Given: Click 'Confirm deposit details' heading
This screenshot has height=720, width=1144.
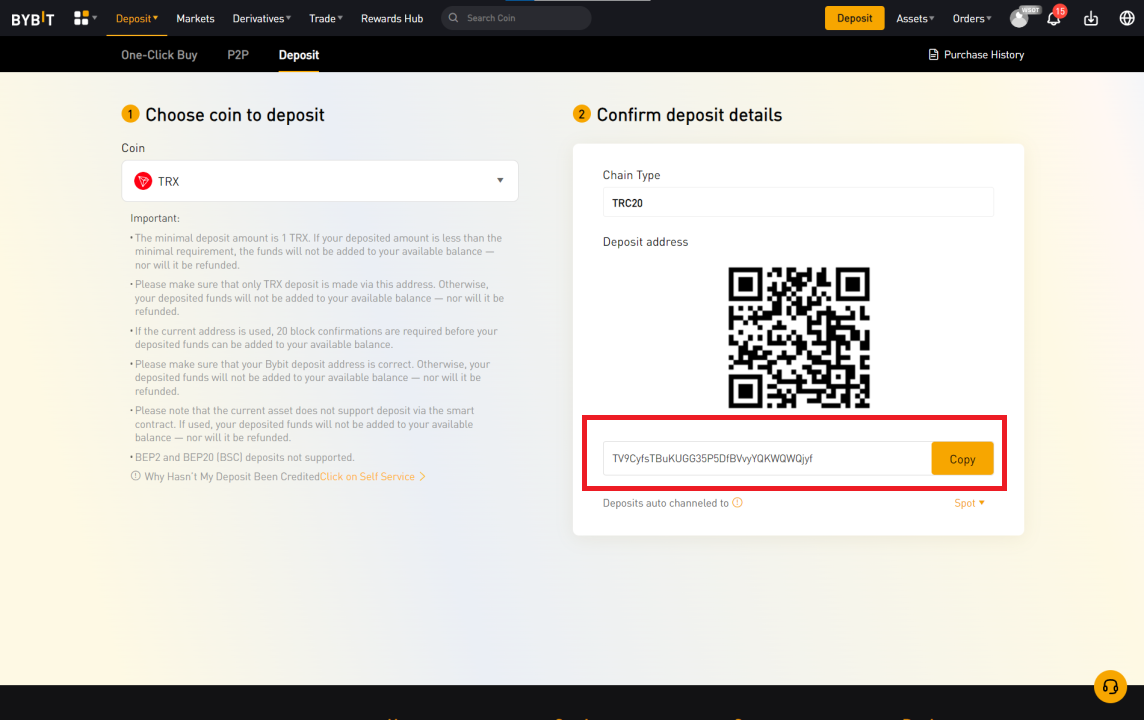Looking at the screenshot, I should [x=689, y=115].
